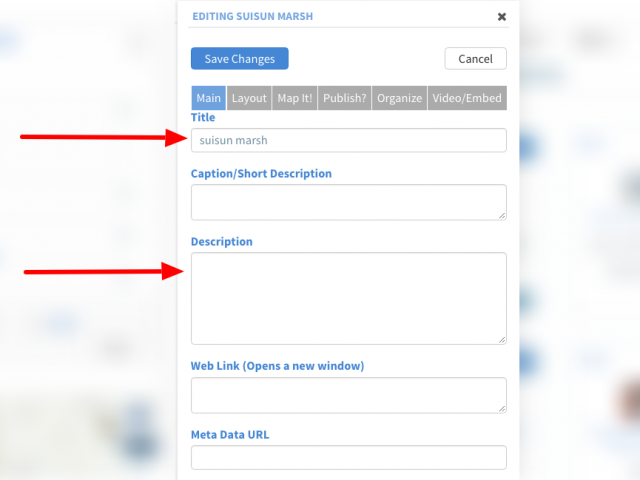Click the Meta Data URL label
The image size is (640, 480).
point(230,435)
